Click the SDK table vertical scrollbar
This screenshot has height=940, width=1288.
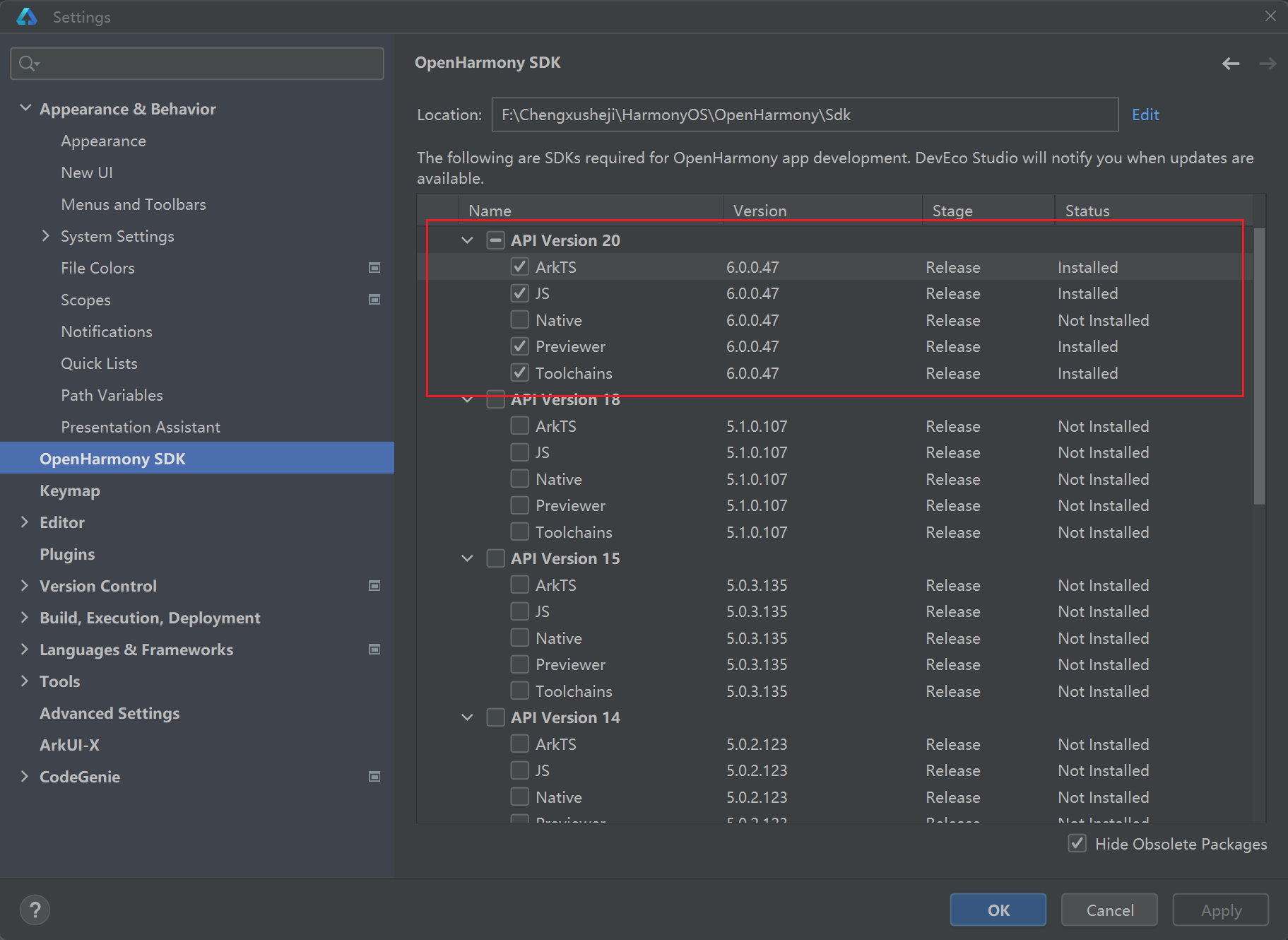tap(1259, 365)
